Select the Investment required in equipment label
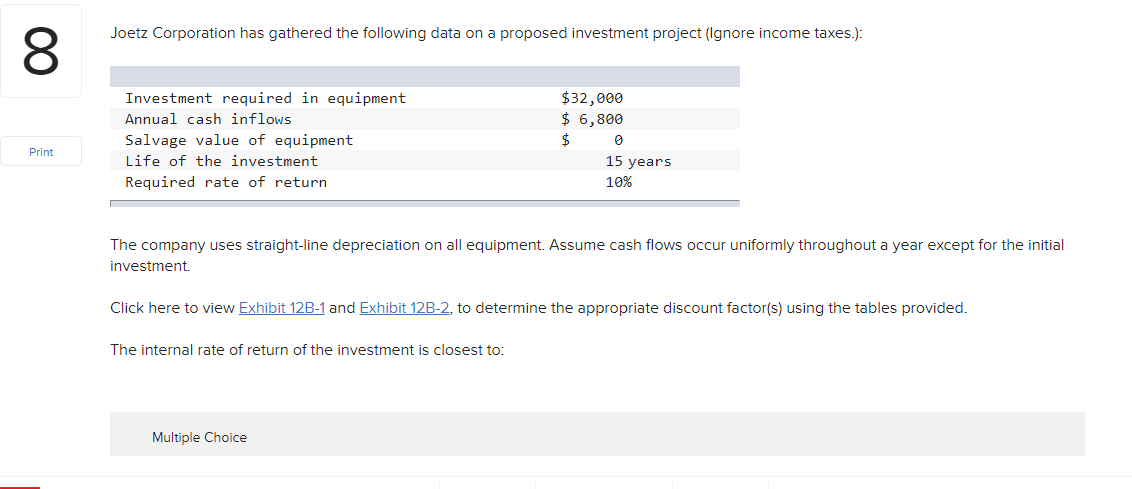The width and height of the screenshot is (1132, 489). pos(265,98)
